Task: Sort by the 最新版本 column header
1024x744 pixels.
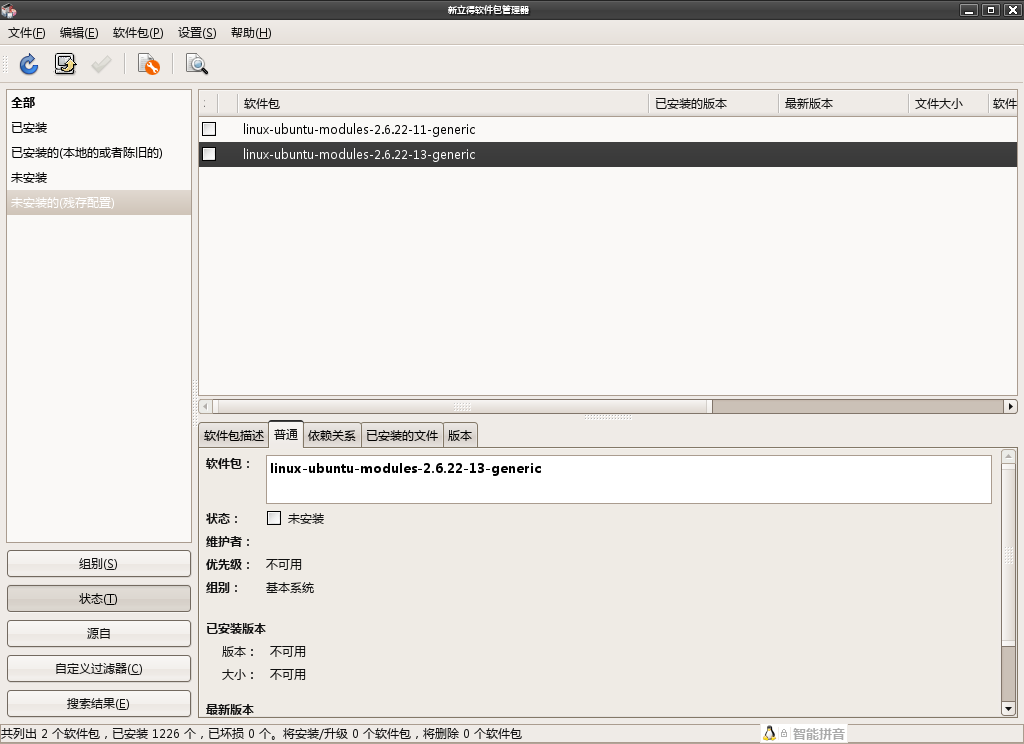Action: pyautogui.click(x=844, y=103)
